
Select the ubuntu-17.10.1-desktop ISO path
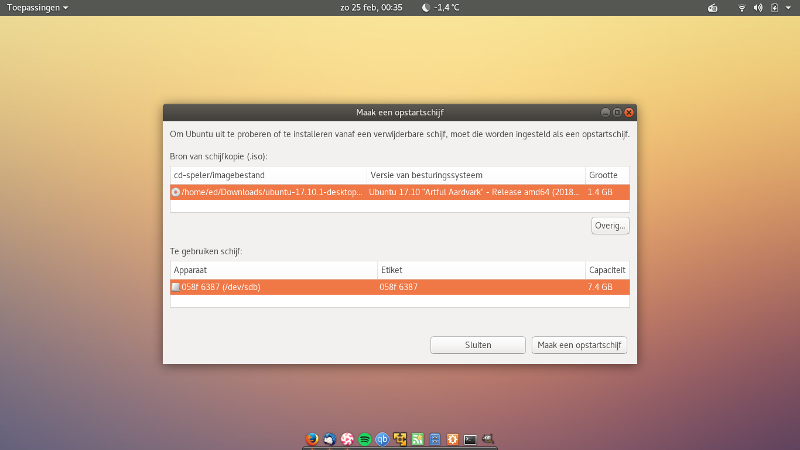(x=272, y=192)
